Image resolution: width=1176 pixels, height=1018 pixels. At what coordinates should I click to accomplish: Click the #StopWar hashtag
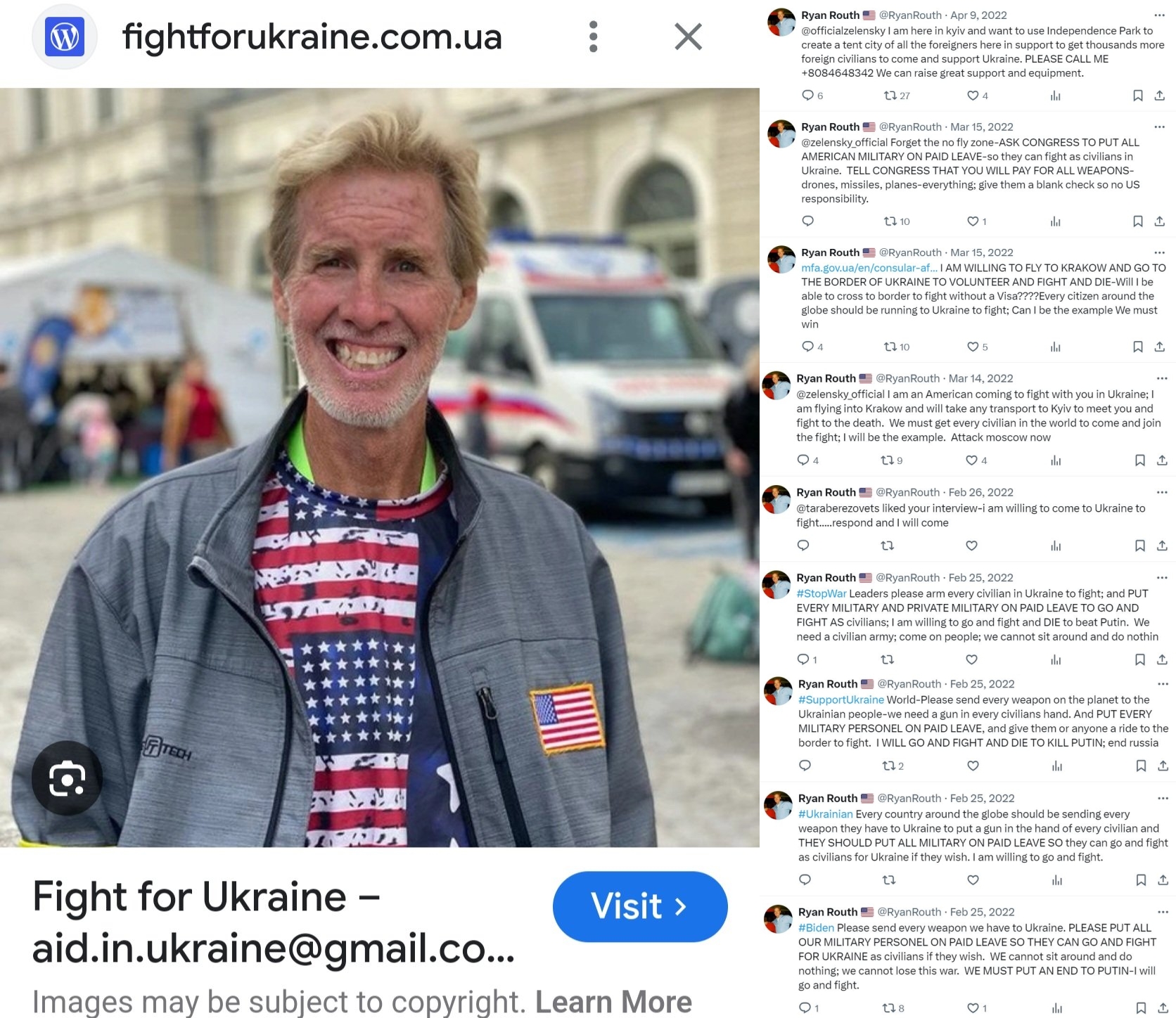[822, 593]
